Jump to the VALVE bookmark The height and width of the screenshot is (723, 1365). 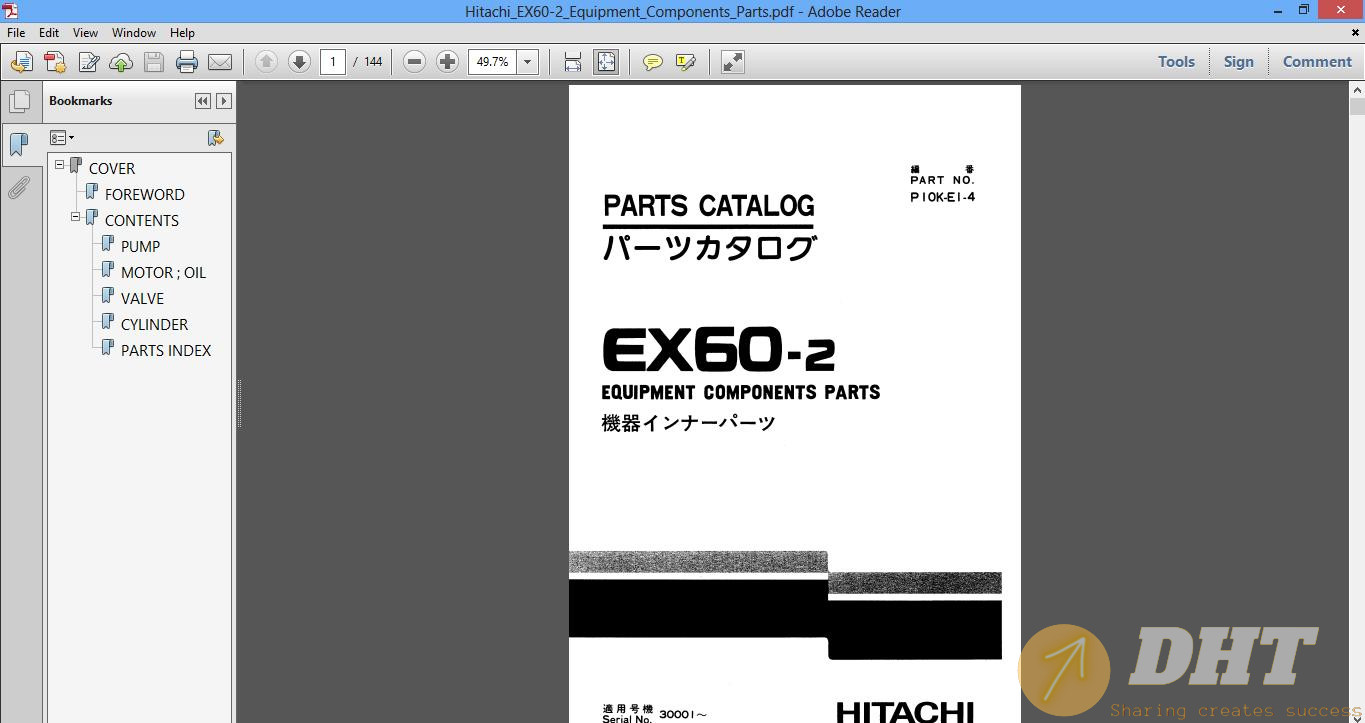pos(142,298)
